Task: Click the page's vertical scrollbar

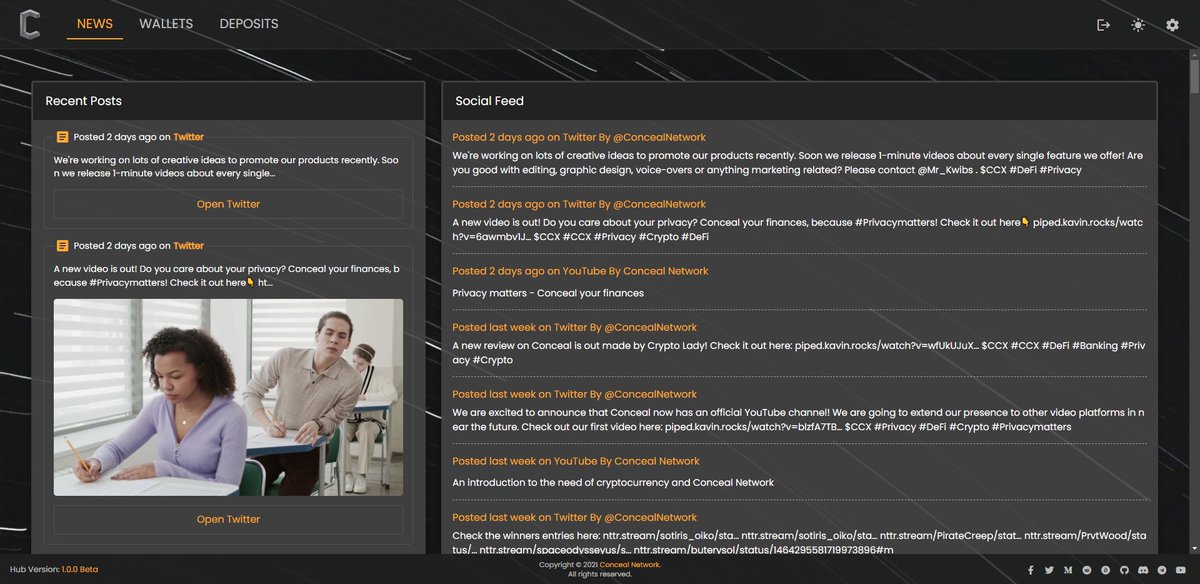Action: point(1194,300)
